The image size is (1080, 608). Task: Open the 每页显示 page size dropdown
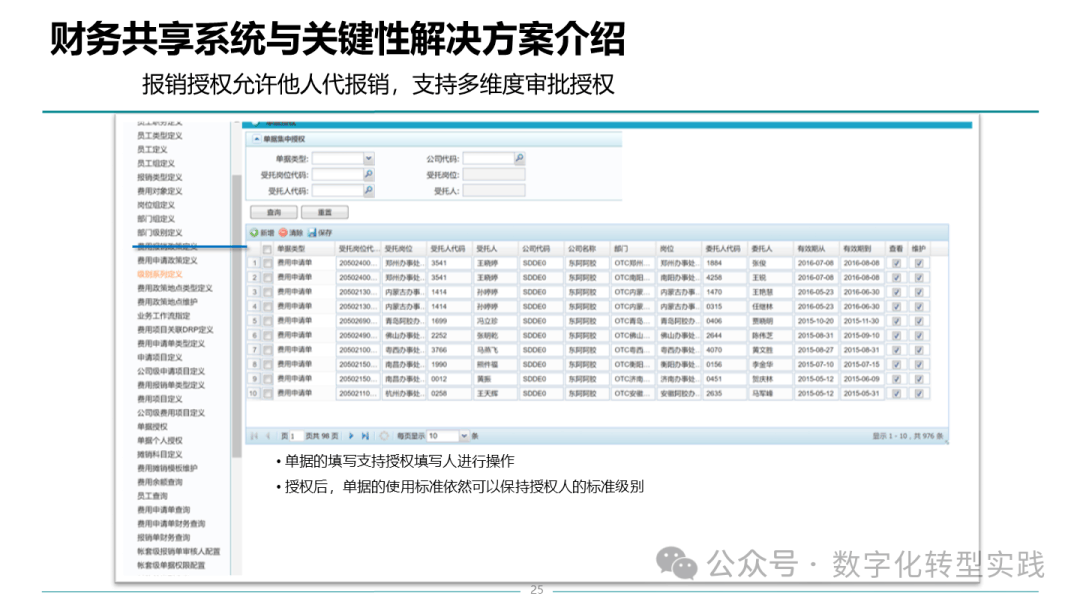[464, 436]
